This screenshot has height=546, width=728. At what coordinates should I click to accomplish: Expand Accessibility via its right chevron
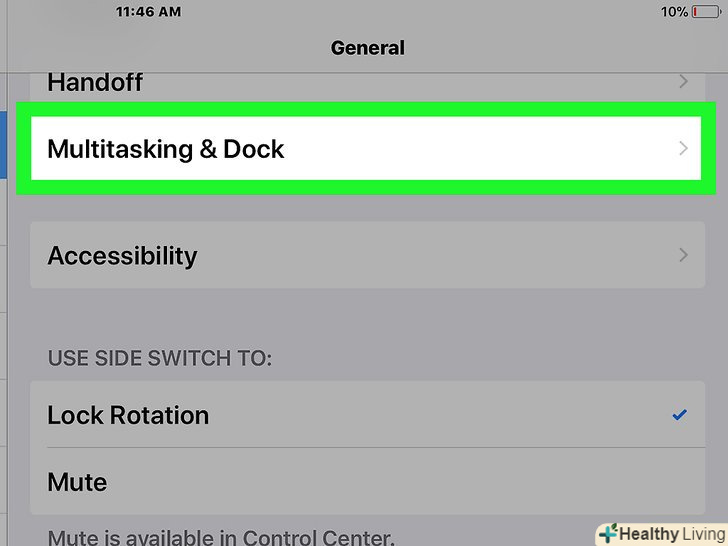(683, 255)
